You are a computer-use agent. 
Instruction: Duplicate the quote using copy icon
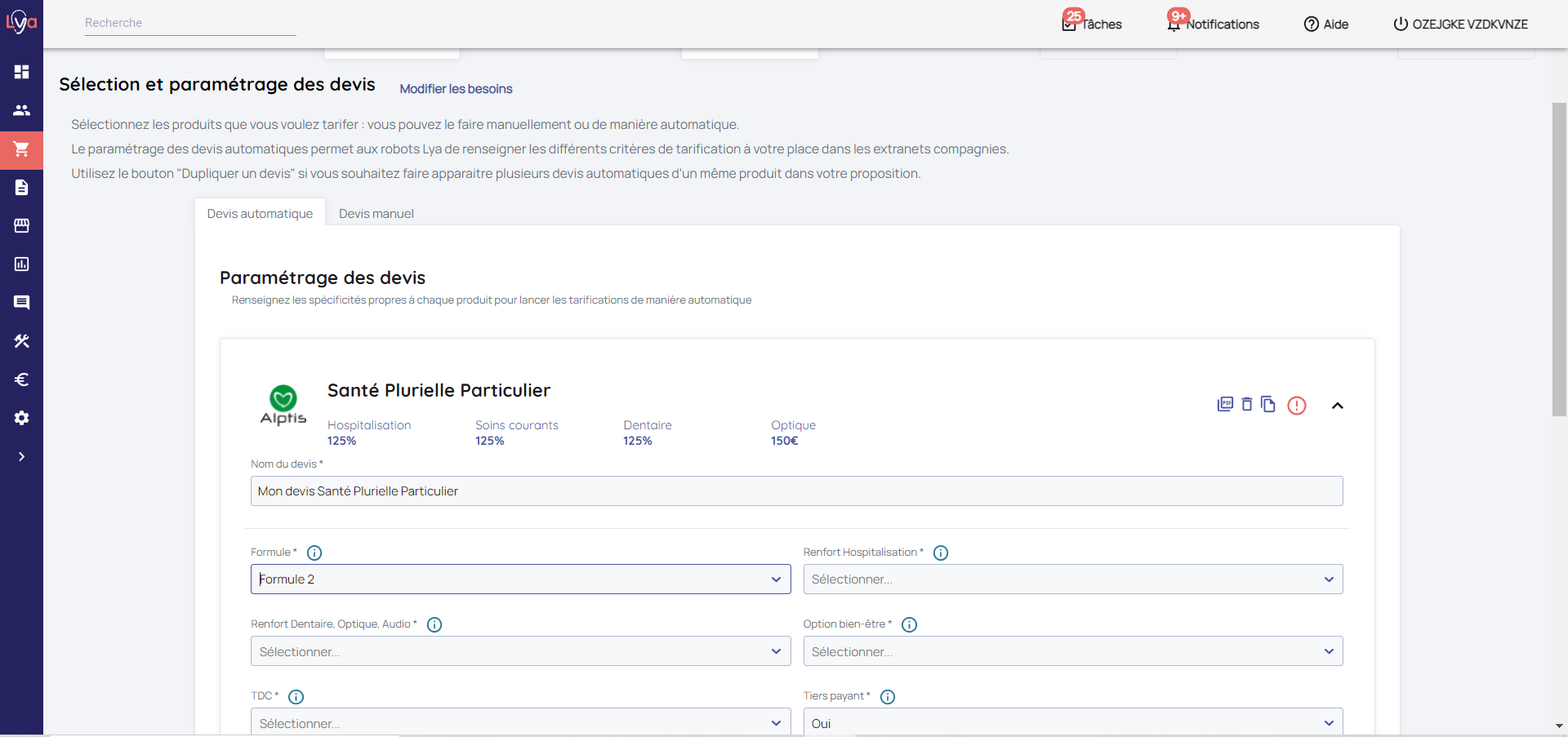point(1267,405)
